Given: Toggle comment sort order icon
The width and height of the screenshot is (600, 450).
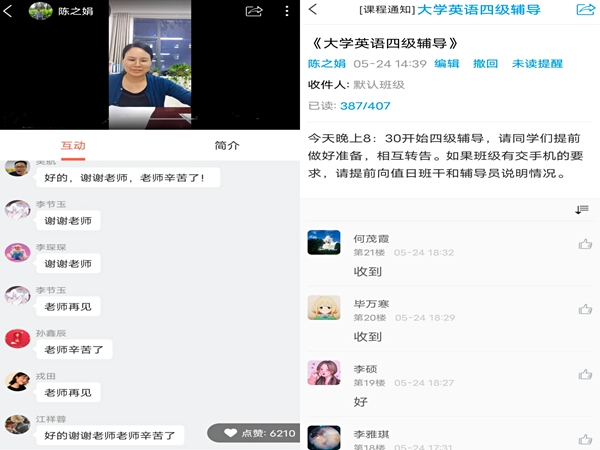Looking at the screenshot, I should coord(582,209).
